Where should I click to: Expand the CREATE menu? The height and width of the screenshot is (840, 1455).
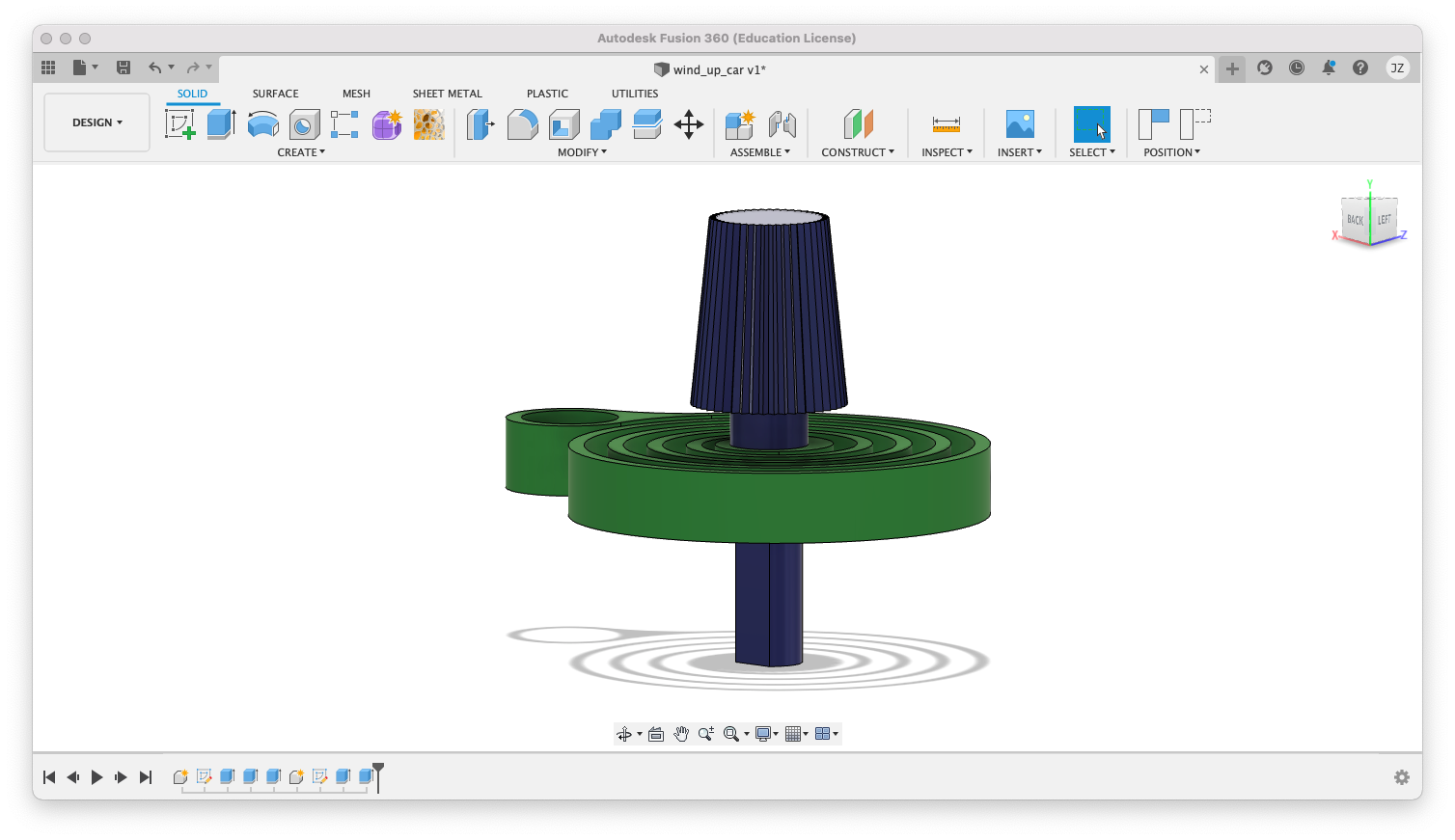pyautogui.click(x=301, y=152)
